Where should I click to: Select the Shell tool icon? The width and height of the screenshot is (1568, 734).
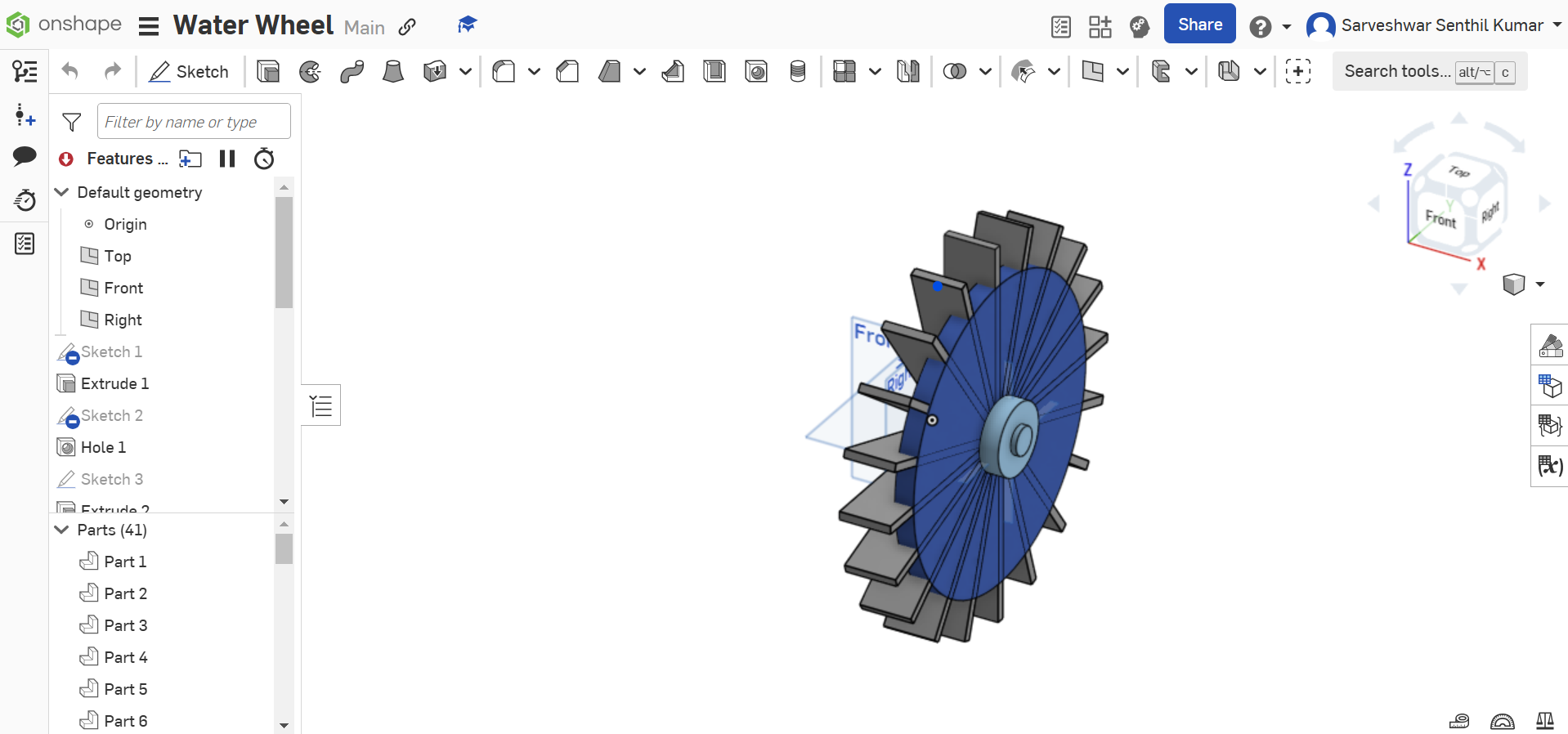point(715,72)
